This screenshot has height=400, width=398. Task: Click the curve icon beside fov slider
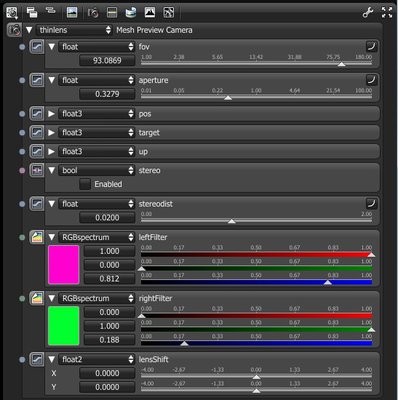pos(372,46)
